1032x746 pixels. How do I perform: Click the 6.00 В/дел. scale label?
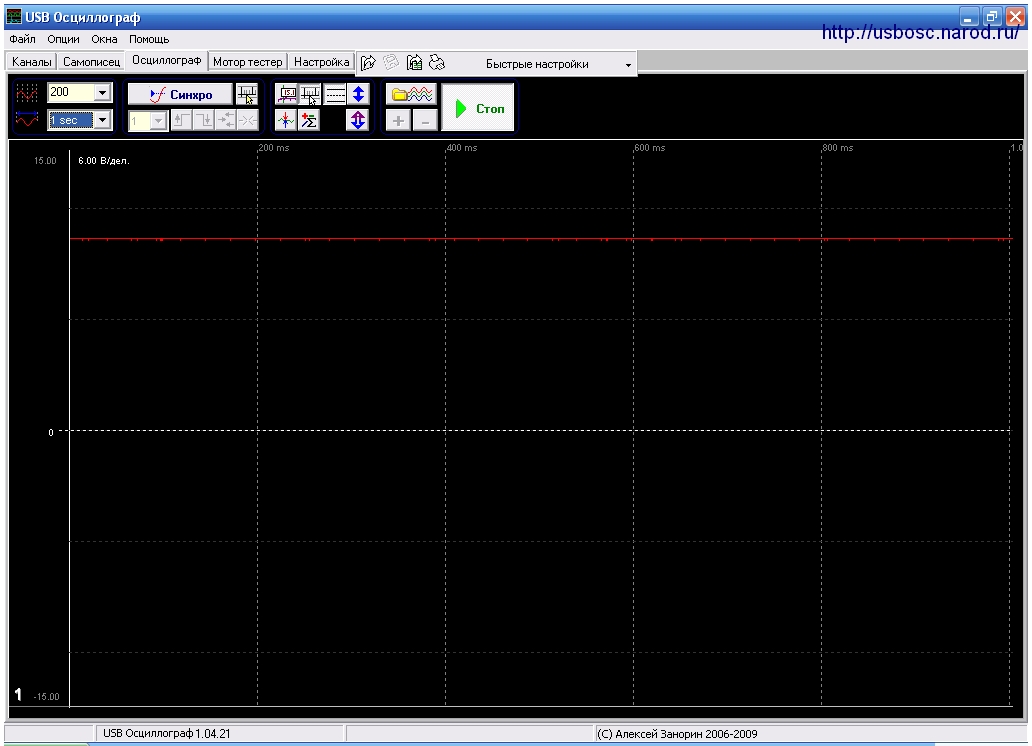[x=104, y=161]
